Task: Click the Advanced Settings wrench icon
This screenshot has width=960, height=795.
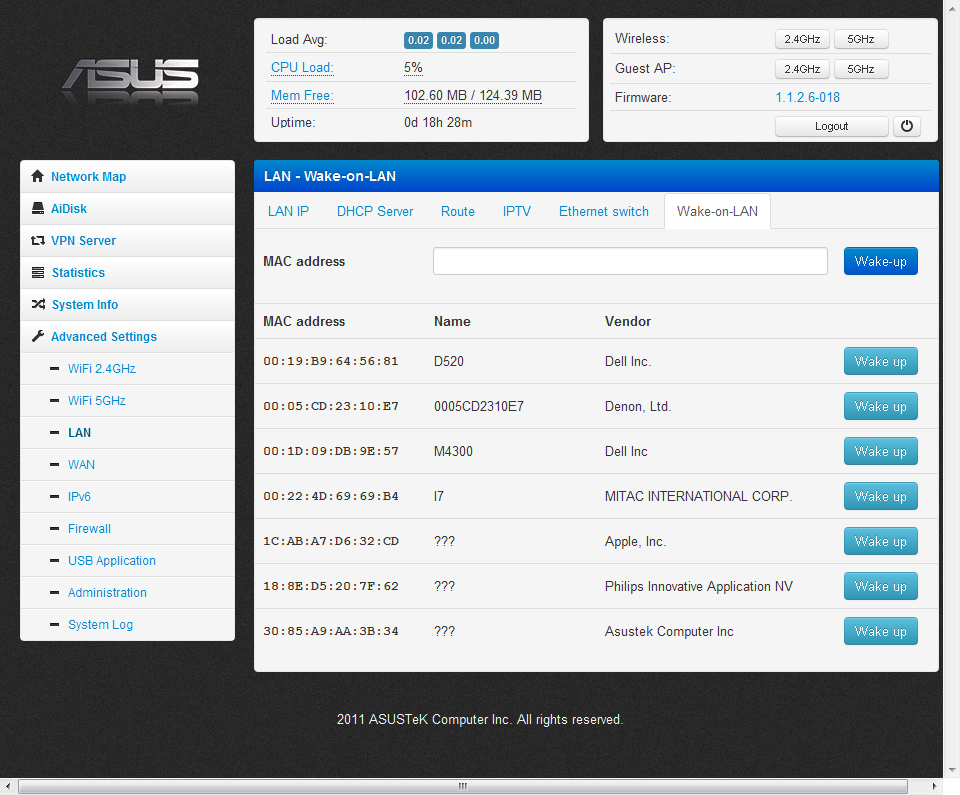Action: [x=38, y=337]
